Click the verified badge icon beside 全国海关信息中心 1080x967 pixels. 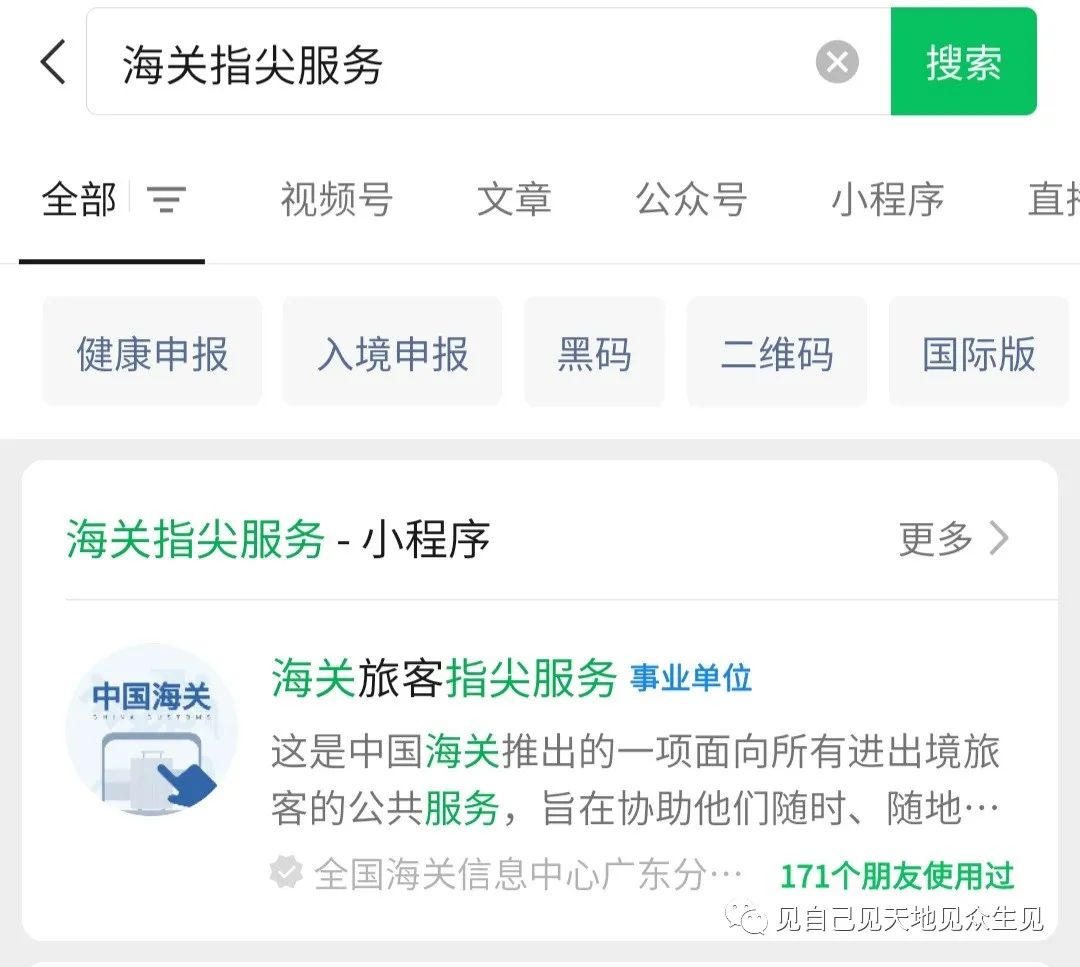point(286,872)
